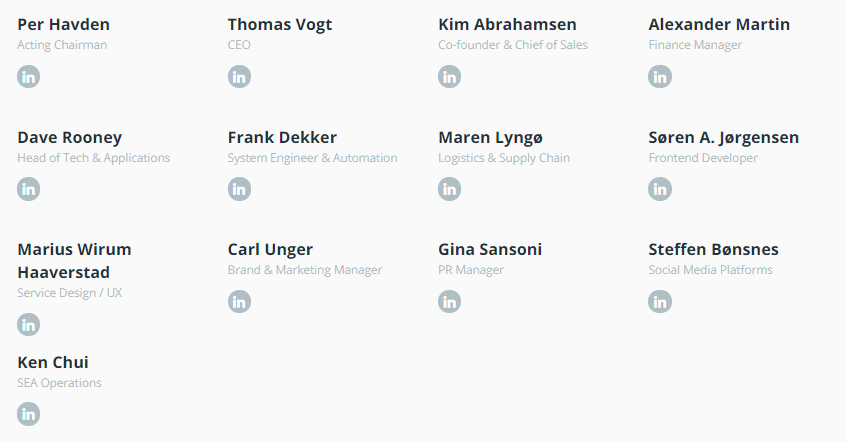This screenshot has height=442, width=847.
Task: Open Per Havden's LinkedIn icon
Action: pyautogui.click(x=29, y=76)
